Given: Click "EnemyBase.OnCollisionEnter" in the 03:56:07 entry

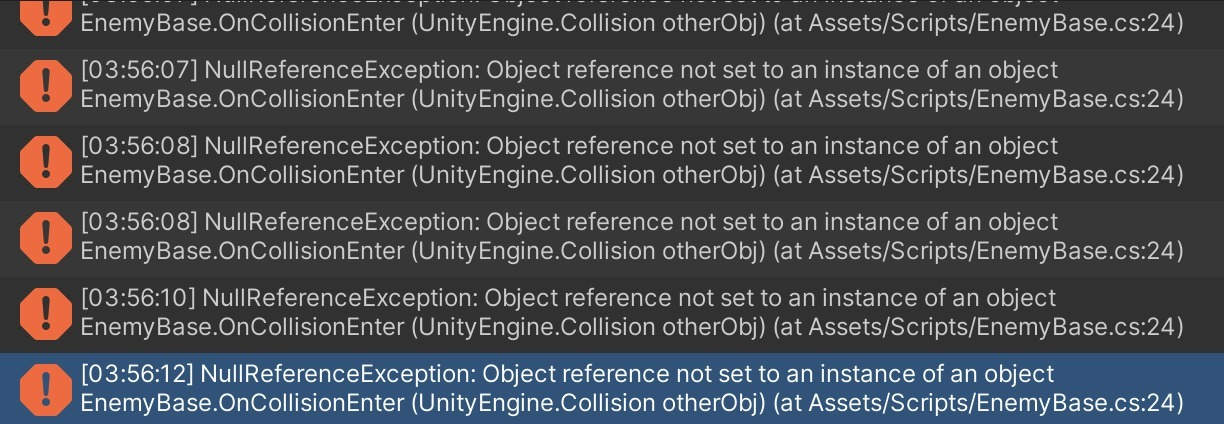Looking at the screenshot, I should pos(242,99).
